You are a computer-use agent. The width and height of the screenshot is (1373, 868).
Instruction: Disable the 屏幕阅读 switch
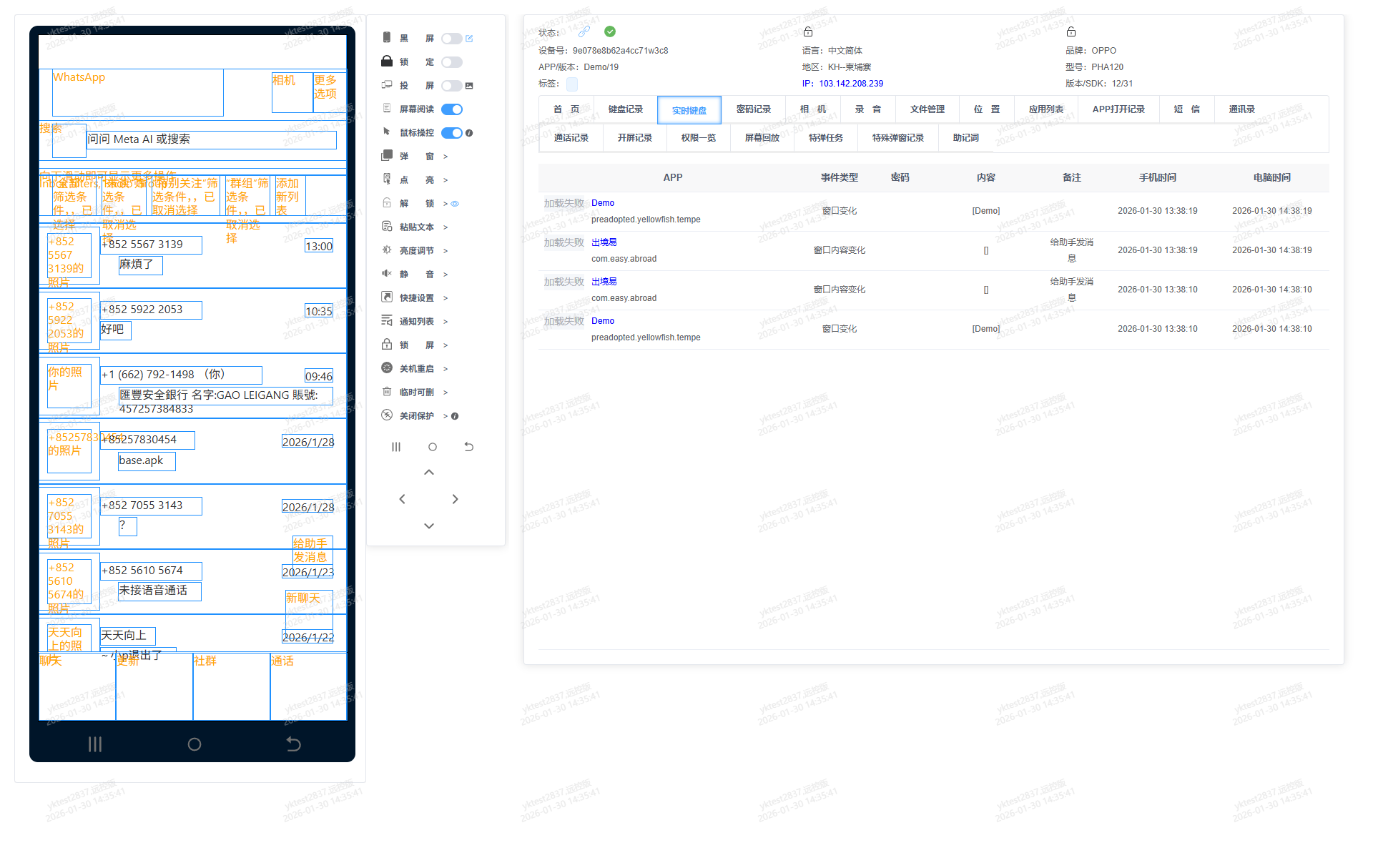(452, 109)
